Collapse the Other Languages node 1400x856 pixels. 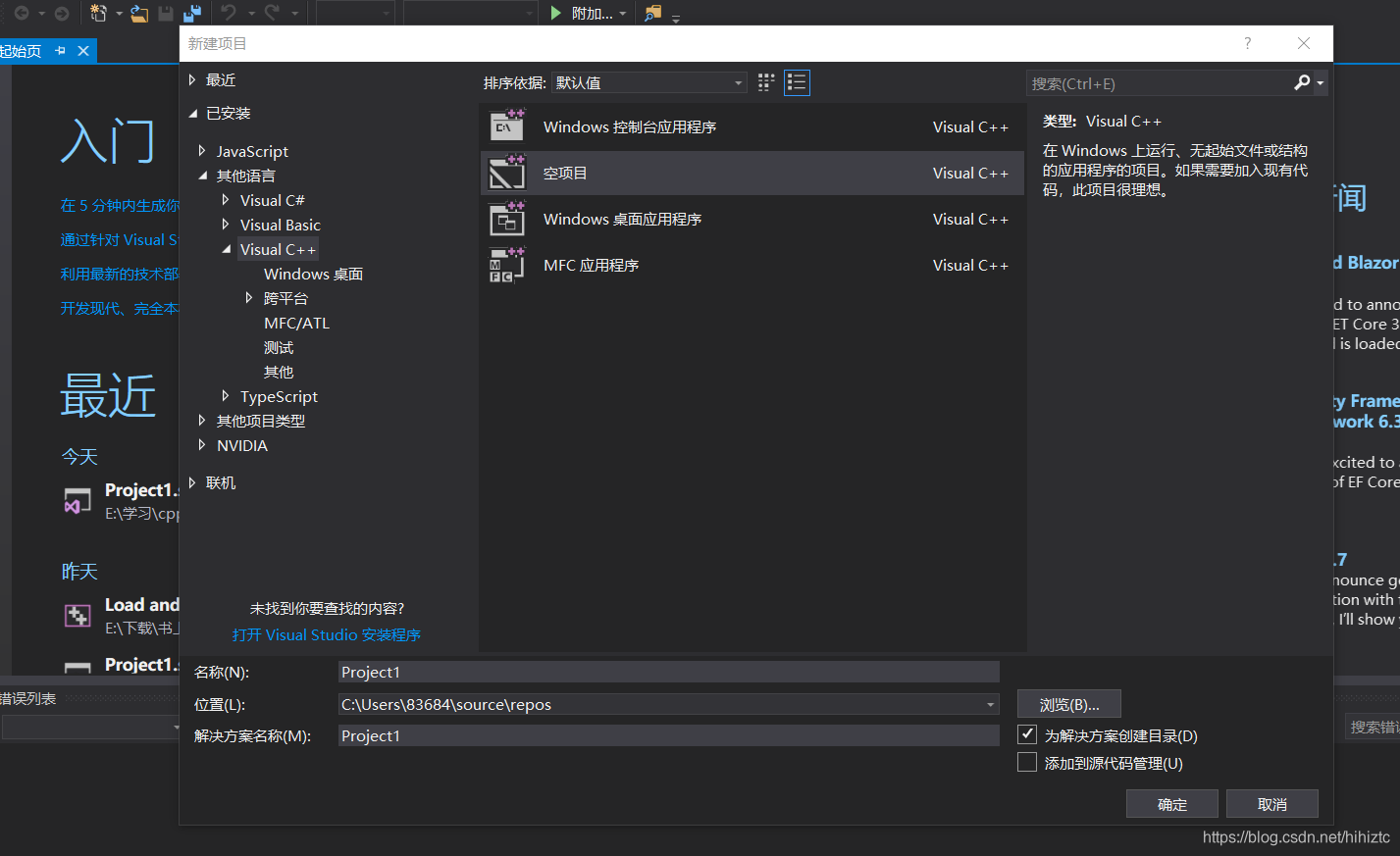tap(203, 176)
